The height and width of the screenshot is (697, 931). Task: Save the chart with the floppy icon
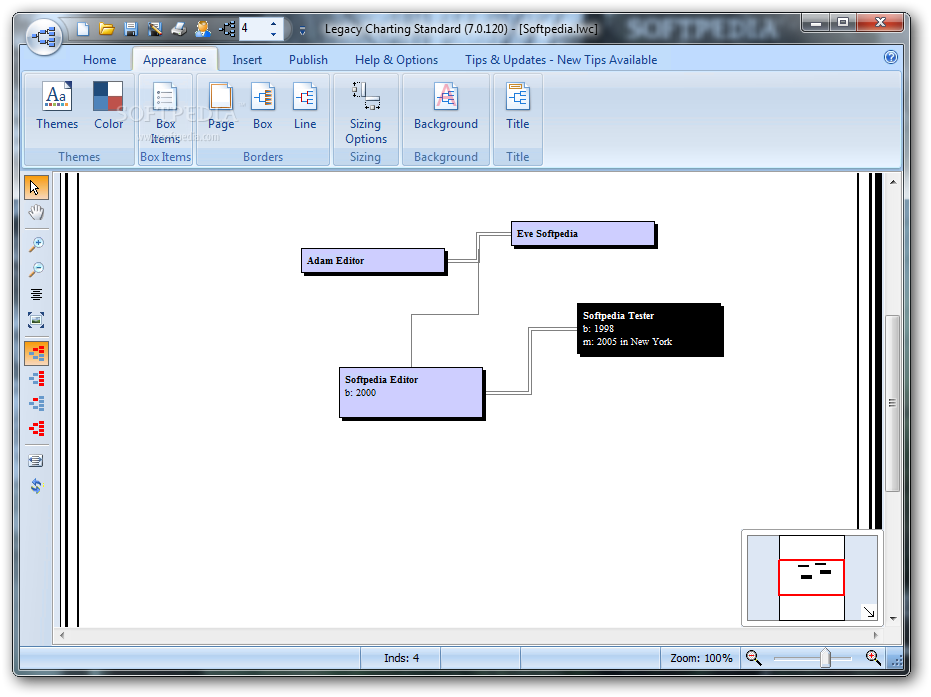[x=131, y=28]
